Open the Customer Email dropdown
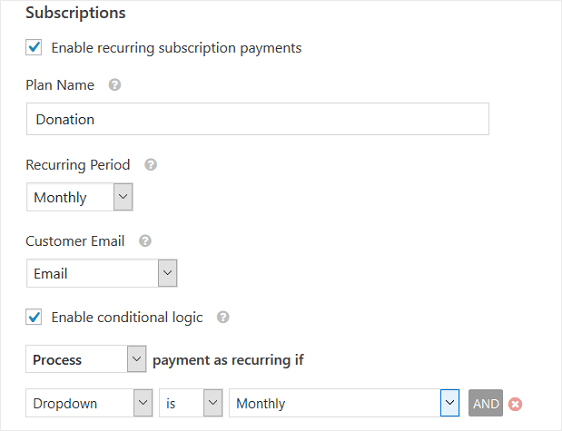Viewport: 562px width, 431px height. pos(102,273)
